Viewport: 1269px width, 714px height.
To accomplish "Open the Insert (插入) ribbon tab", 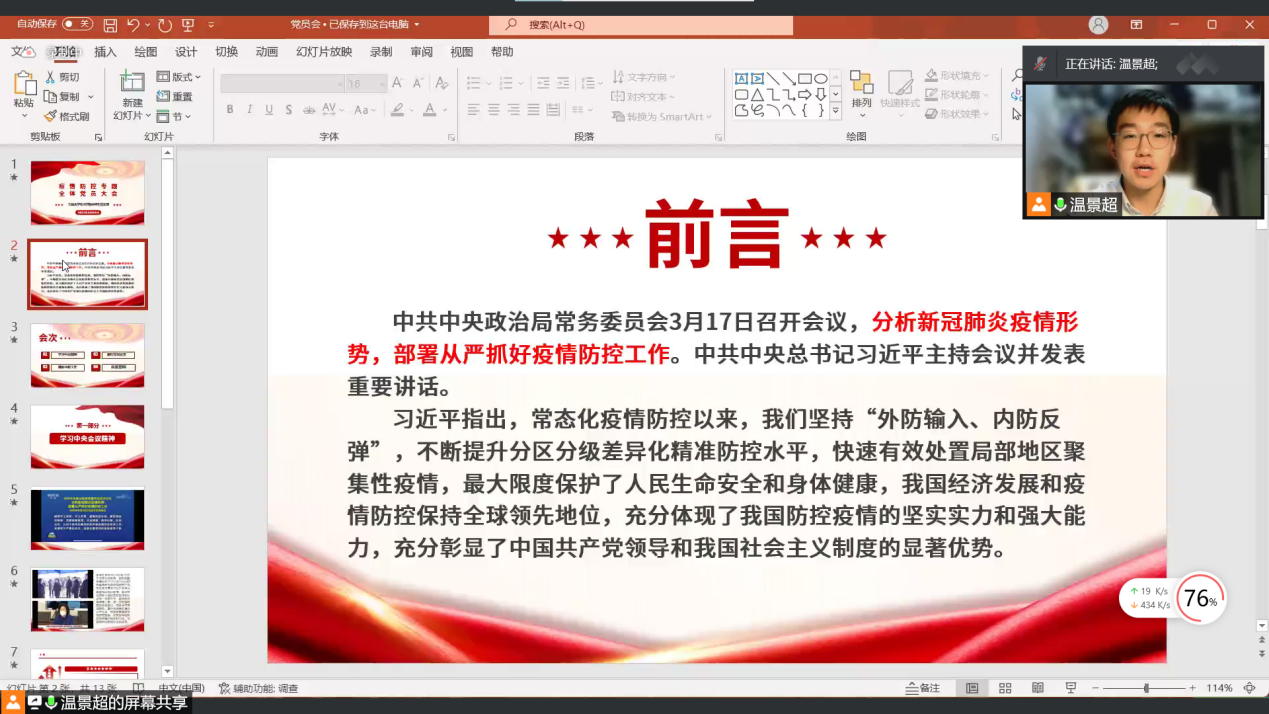I will [105, 52].
